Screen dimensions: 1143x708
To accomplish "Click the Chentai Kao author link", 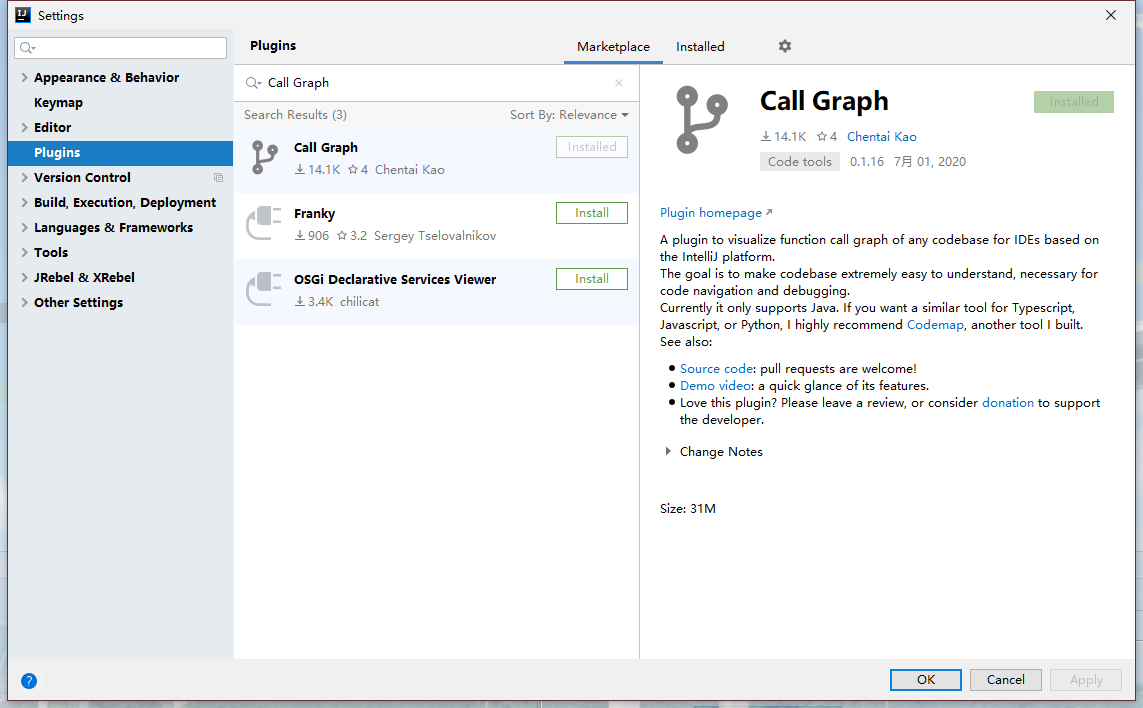I will tap(881, 137).
